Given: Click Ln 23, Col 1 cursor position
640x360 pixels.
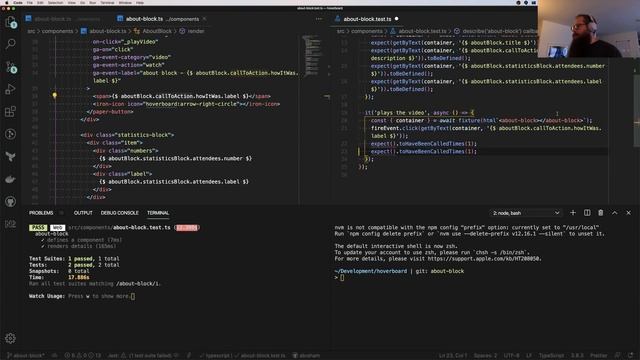Looking at the screenshot, I should click(x=453, y=356).
